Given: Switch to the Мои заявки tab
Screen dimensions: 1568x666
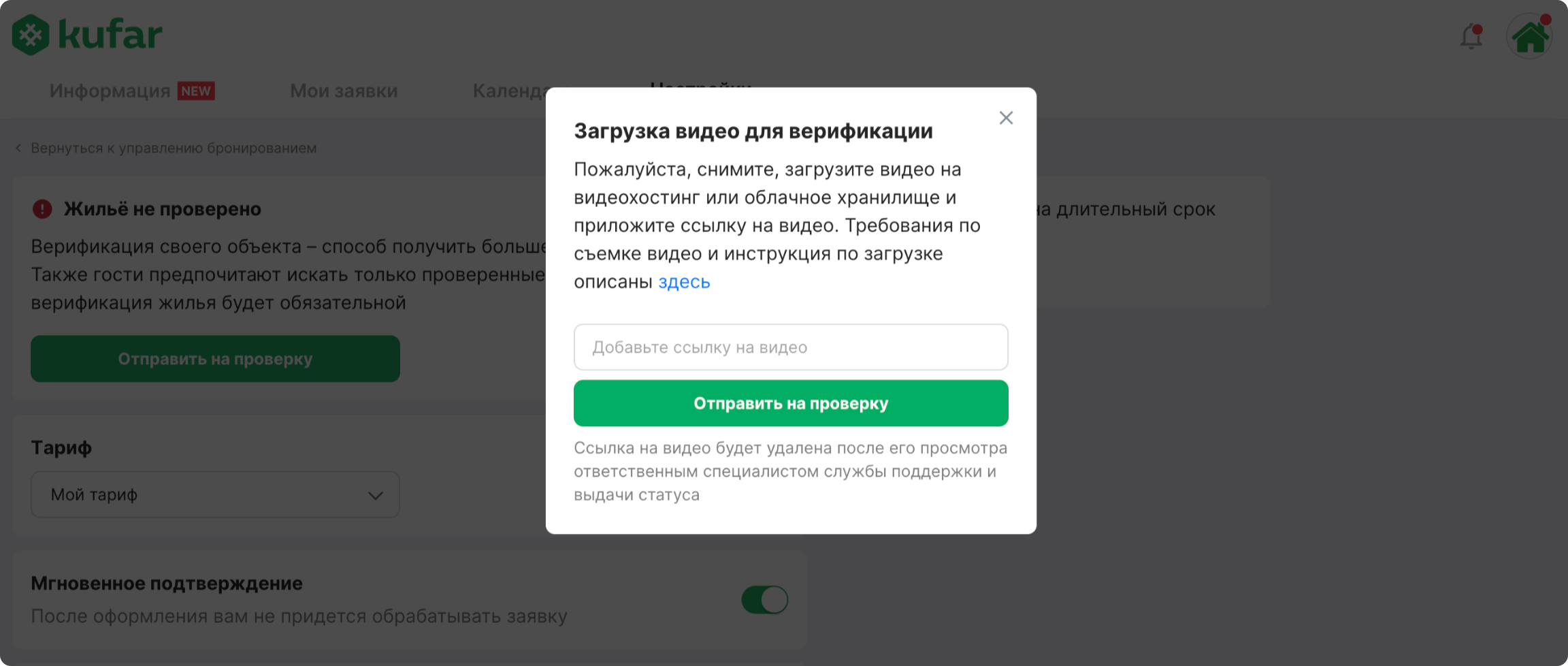Looking at the screenshot, I should coord(344,91).
